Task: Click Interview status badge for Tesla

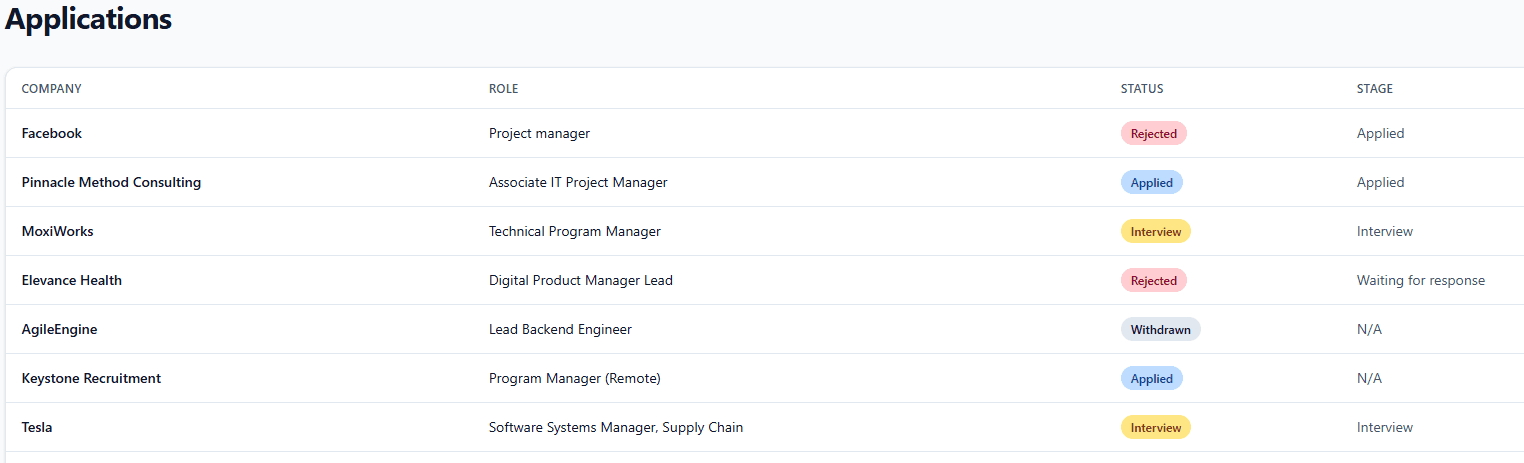Action: tap(1156, 427)
